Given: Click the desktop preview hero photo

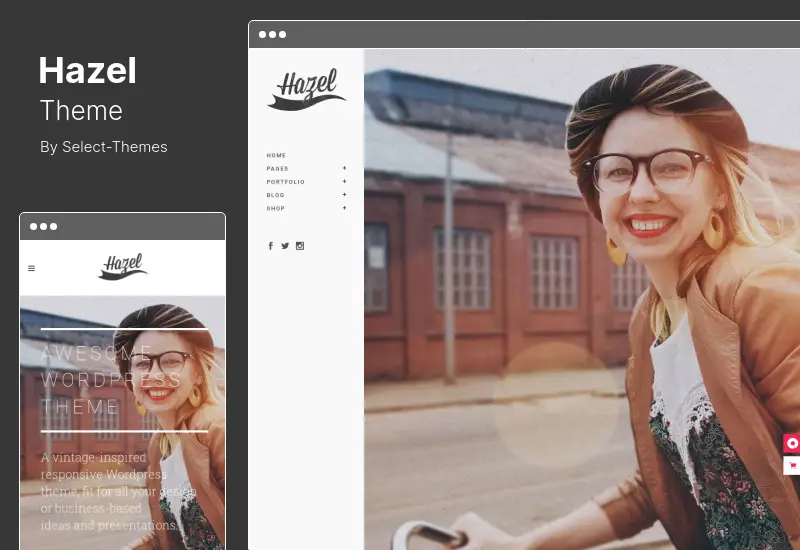Looking at the screenshot, I should (582, 299).
